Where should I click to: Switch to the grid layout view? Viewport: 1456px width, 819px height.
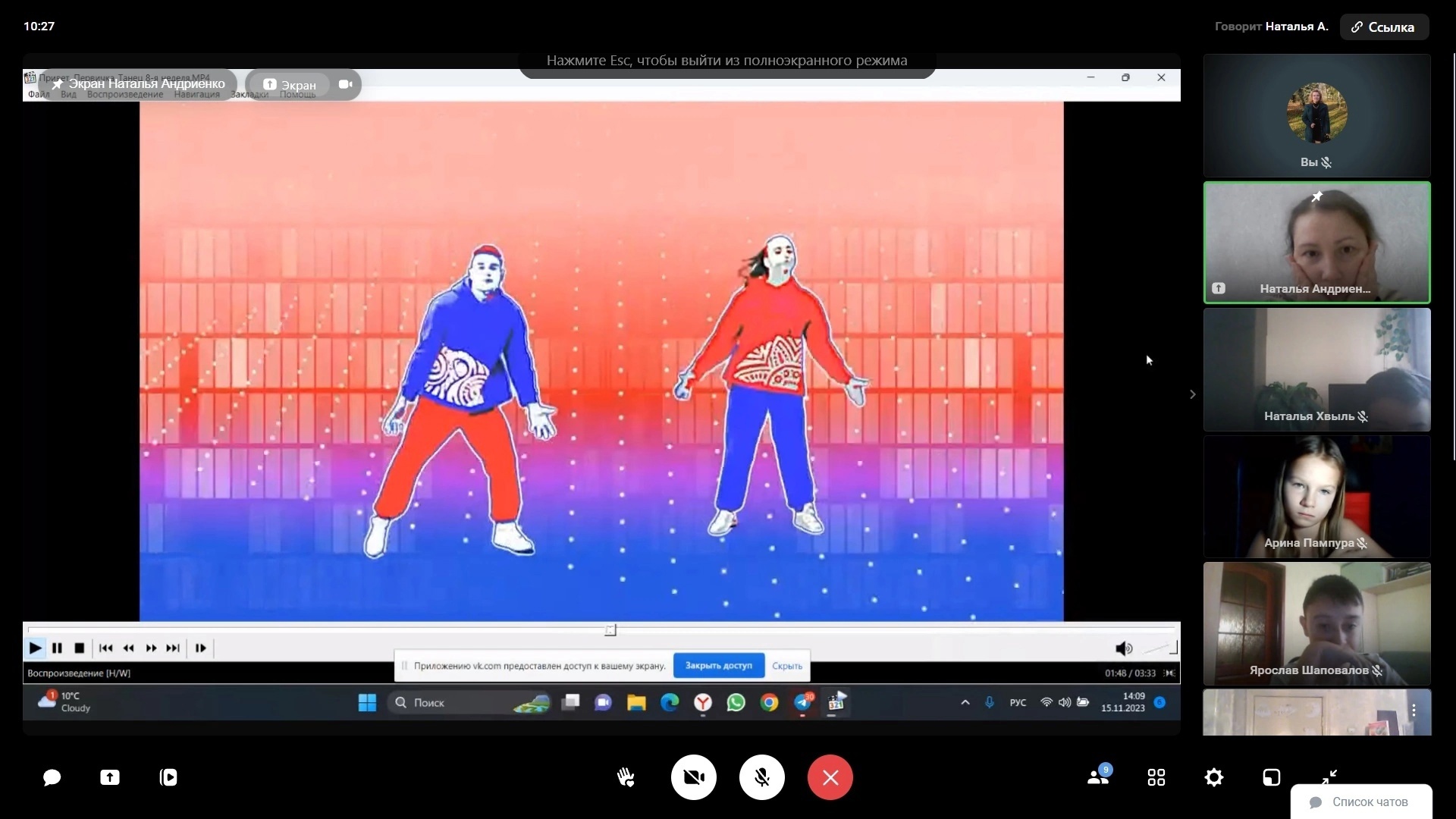pos(1156,777)
